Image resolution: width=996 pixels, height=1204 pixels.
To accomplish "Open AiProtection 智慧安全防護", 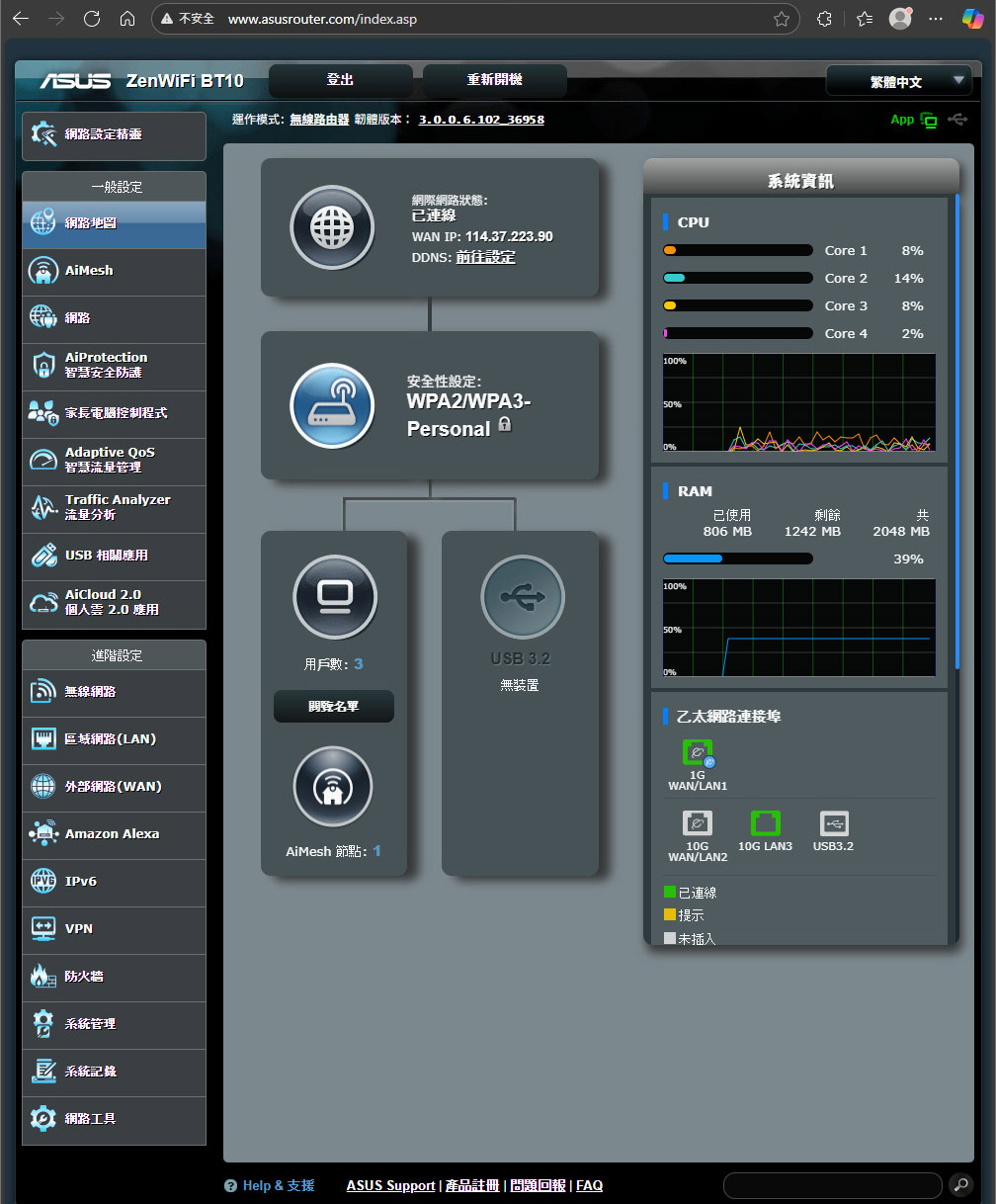I will pos(114,367).
